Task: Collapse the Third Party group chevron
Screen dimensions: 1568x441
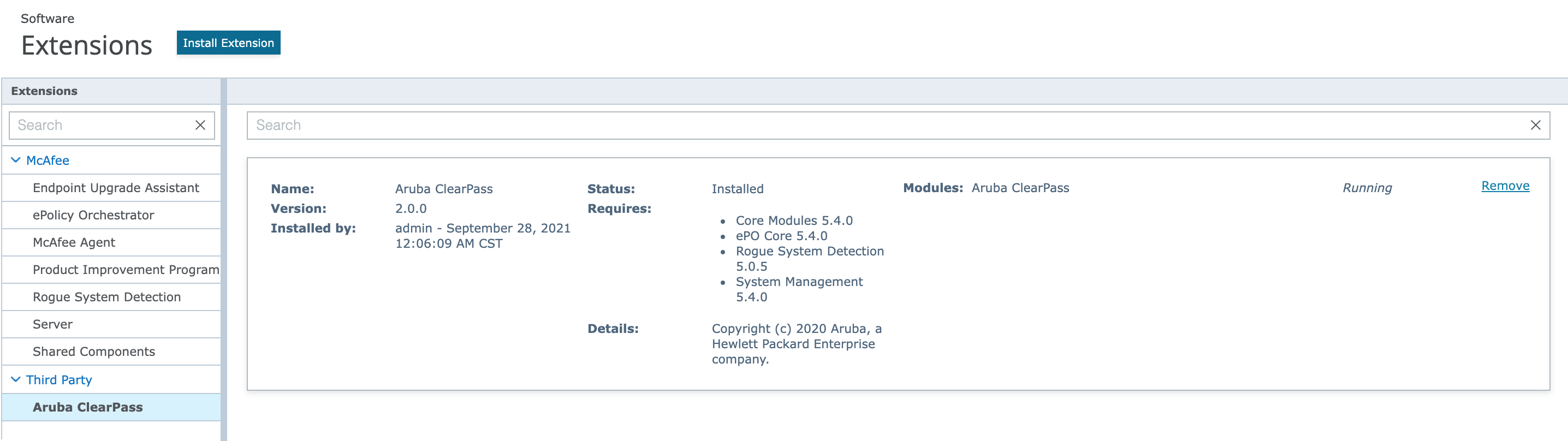Action: (x=16, y=379)
